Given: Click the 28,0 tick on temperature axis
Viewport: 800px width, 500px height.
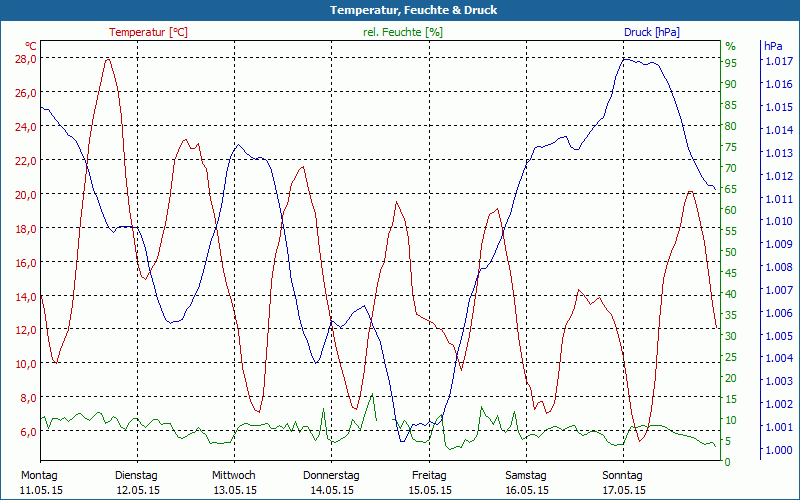Looking at the screenshot, I should [x=25, y=59].
